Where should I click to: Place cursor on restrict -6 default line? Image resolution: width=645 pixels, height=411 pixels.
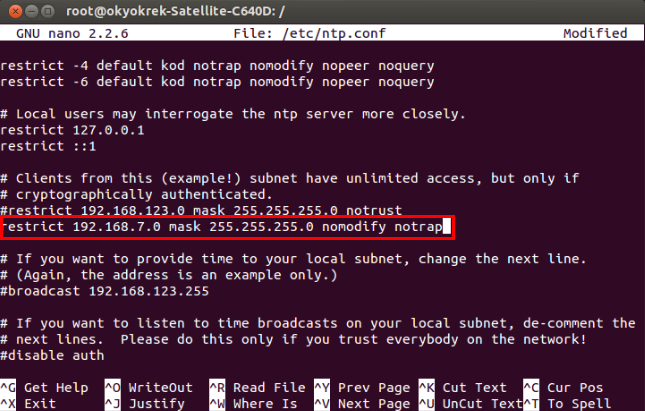point(217,82)
